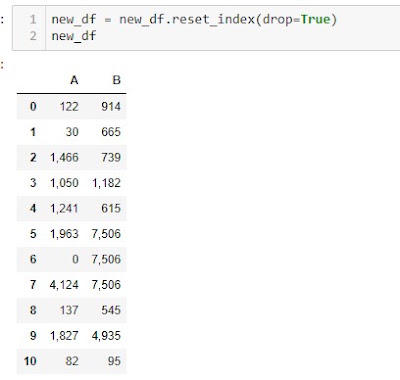Click row index 0 label

(x=33, y=106)
